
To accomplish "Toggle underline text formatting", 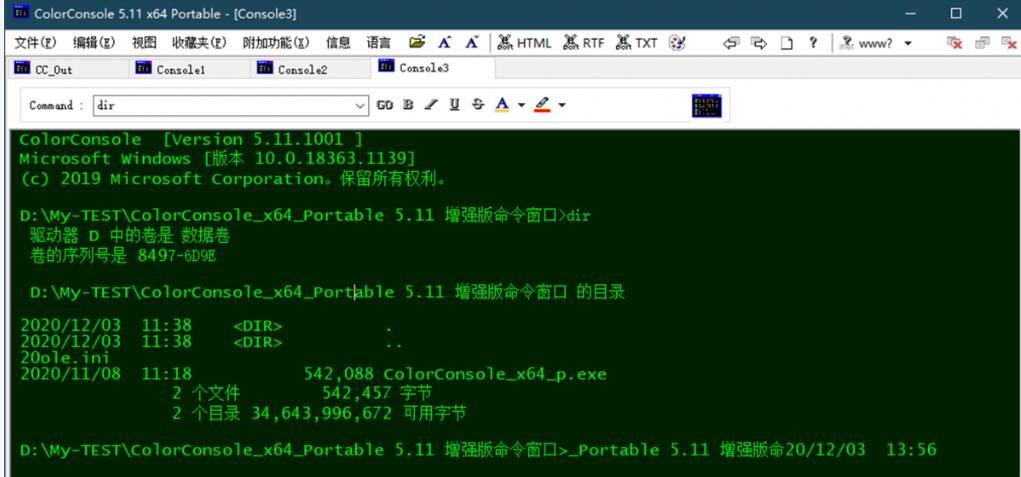I will (455, 105).
